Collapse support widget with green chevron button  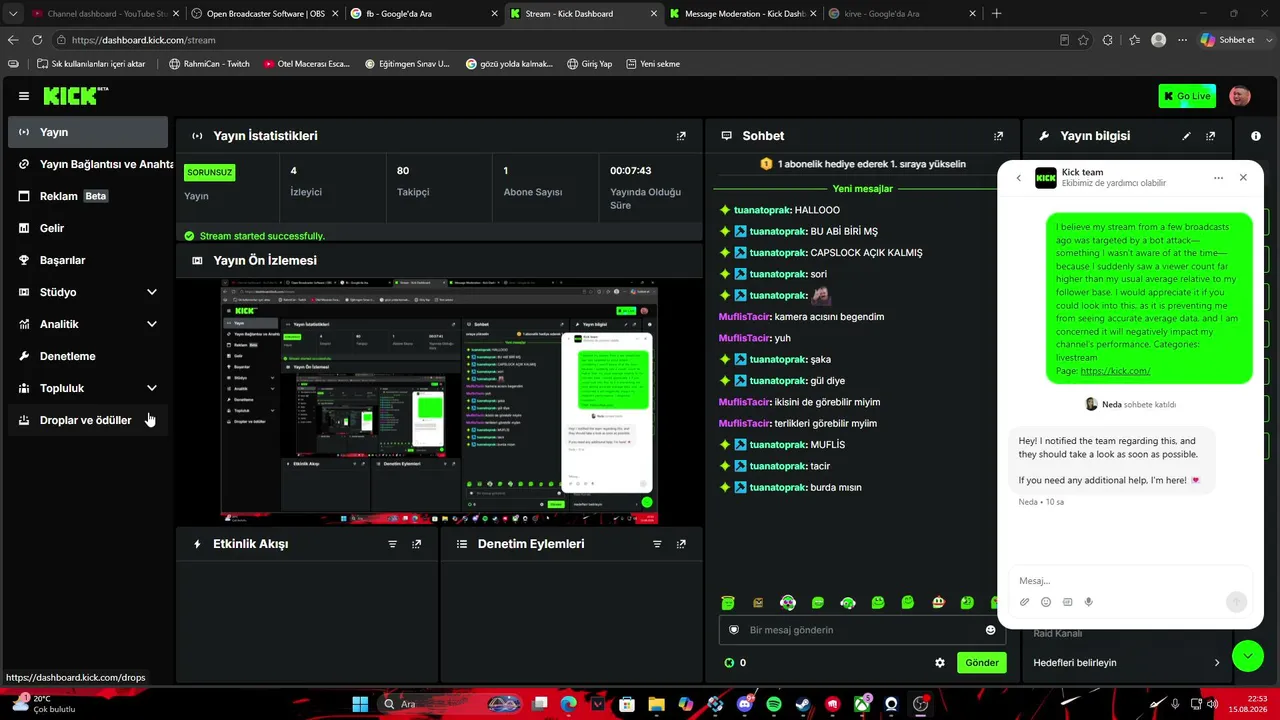point(1248,656)
